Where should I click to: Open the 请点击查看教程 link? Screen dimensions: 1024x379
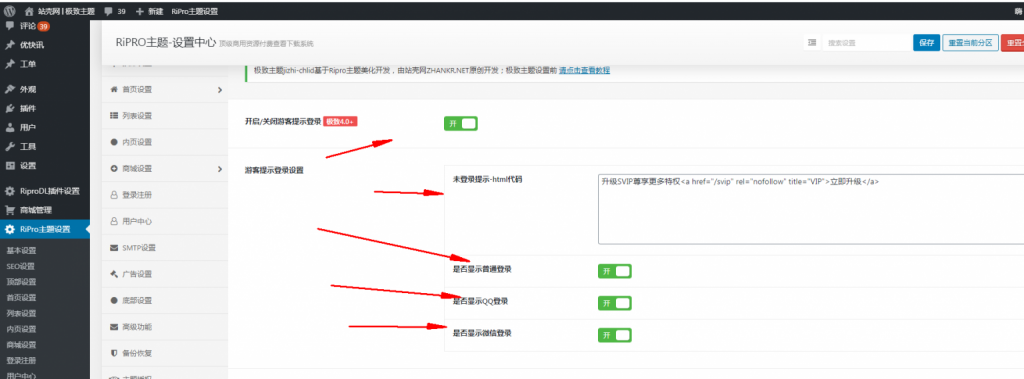click(584, 70)
